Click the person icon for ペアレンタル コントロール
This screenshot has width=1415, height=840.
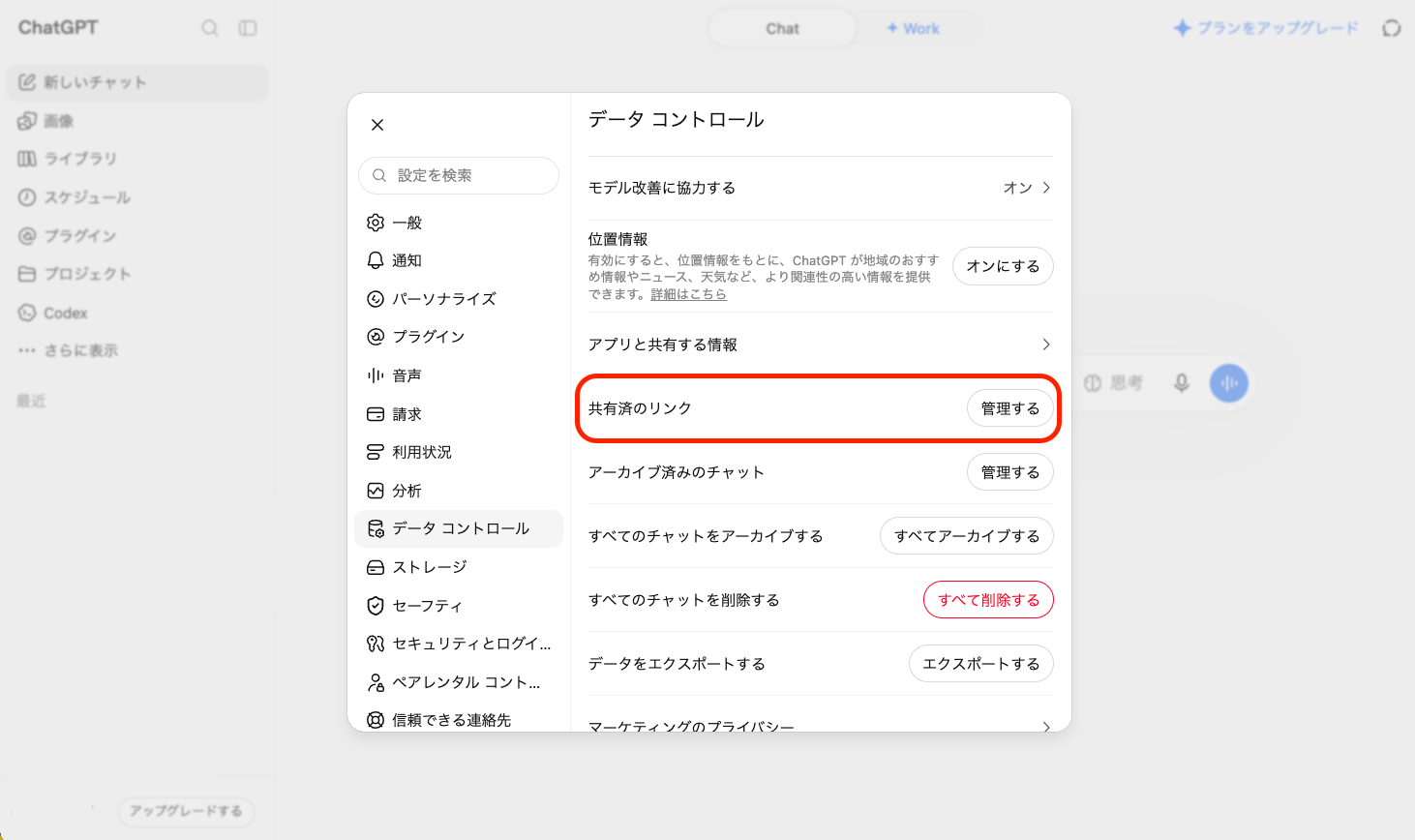(376, 682)
